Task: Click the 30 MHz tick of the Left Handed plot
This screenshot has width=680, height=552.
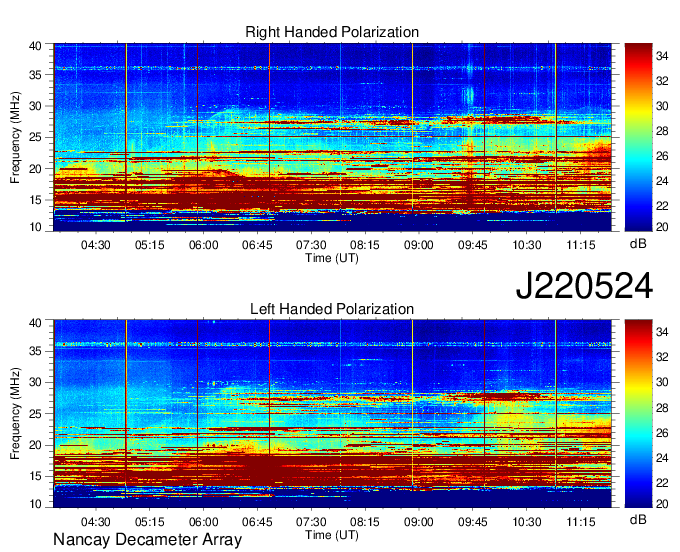Action: [x=35, y=382]
